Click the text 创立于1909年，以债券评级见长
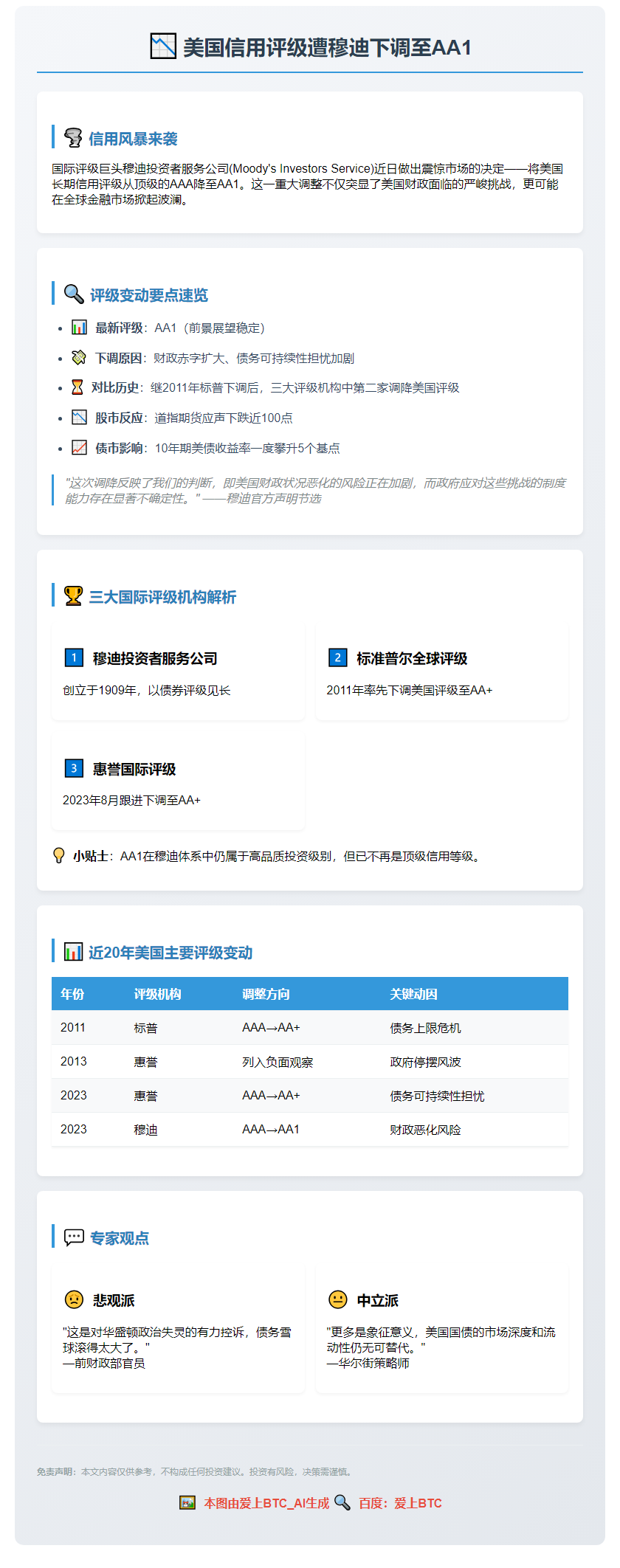620x1568 pixels. [x=147, y=690]
